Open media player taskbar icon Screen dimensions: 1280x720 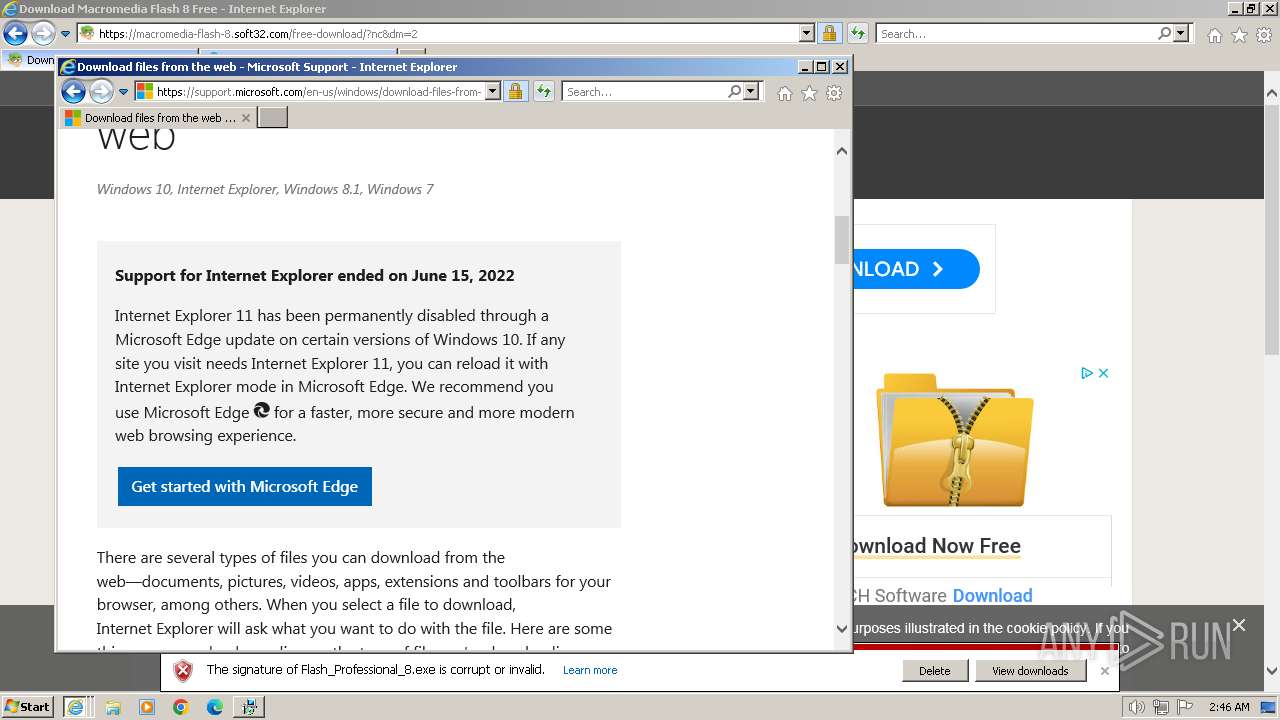(x=147, y=707)
